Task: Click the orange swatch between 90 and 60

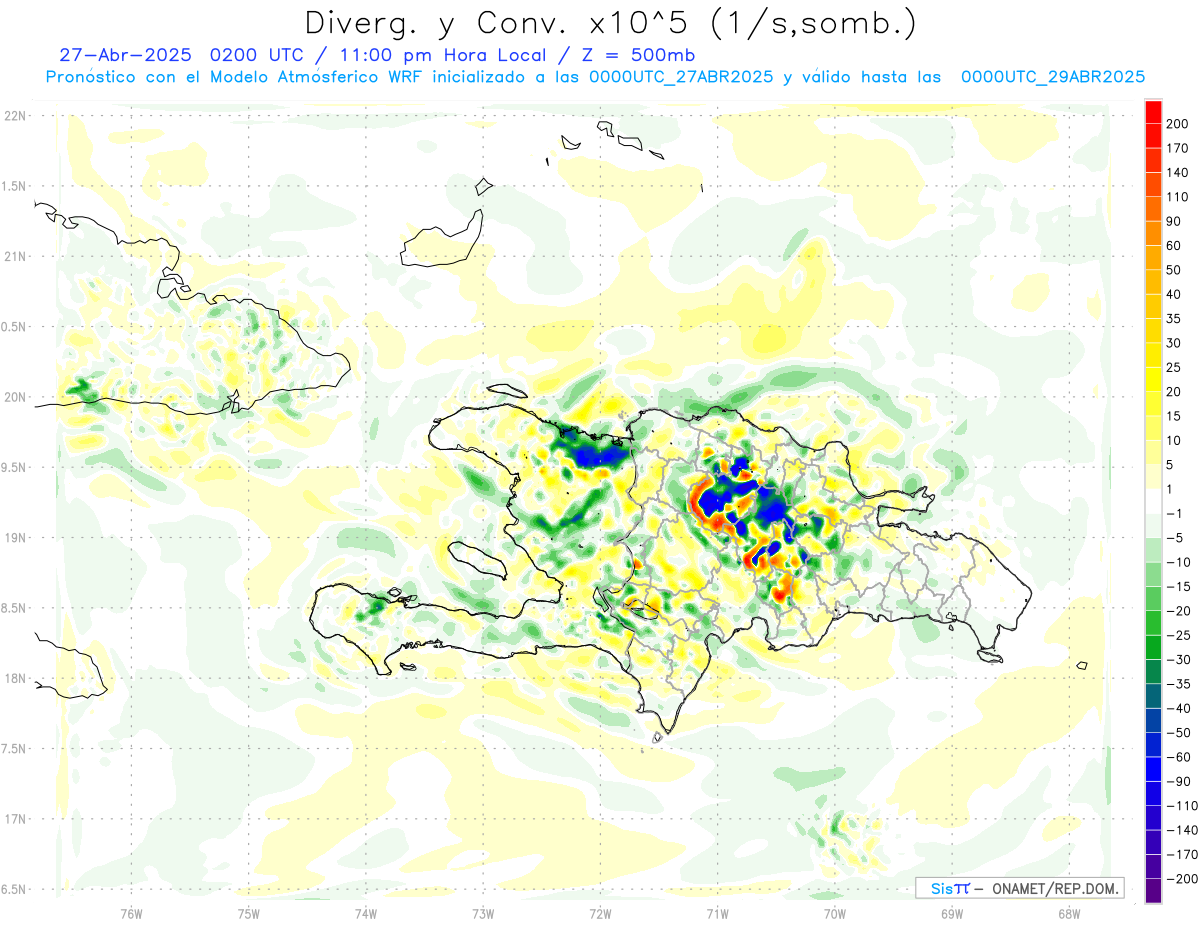Action: [1153, 233]
